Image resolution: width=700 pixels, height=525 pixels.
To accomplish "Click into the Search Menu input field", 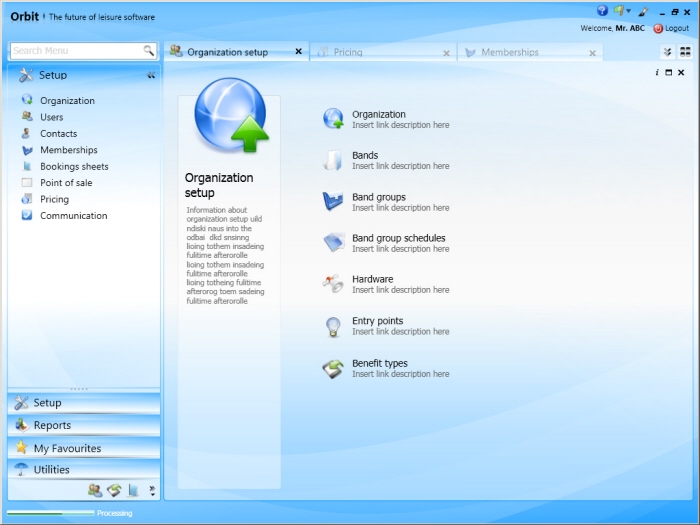I will [x=75, y=51].
